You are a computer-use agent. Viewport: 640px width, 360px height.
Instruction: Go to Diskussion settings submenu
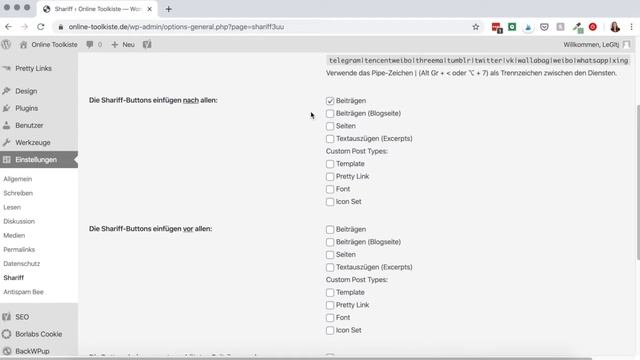[19, 221]
